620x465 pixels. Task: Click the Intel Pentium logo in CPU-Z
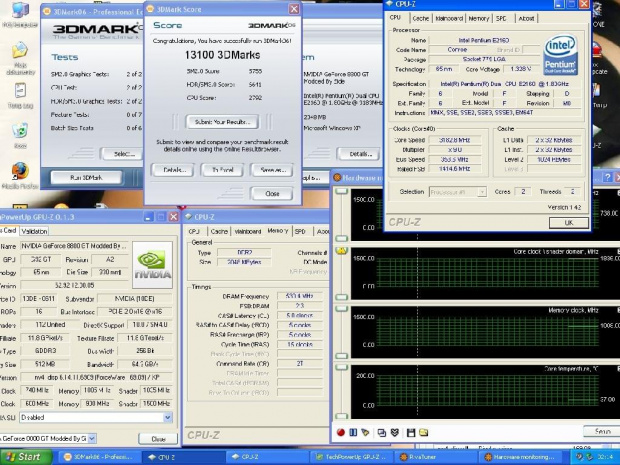click(x=560, y=55)
